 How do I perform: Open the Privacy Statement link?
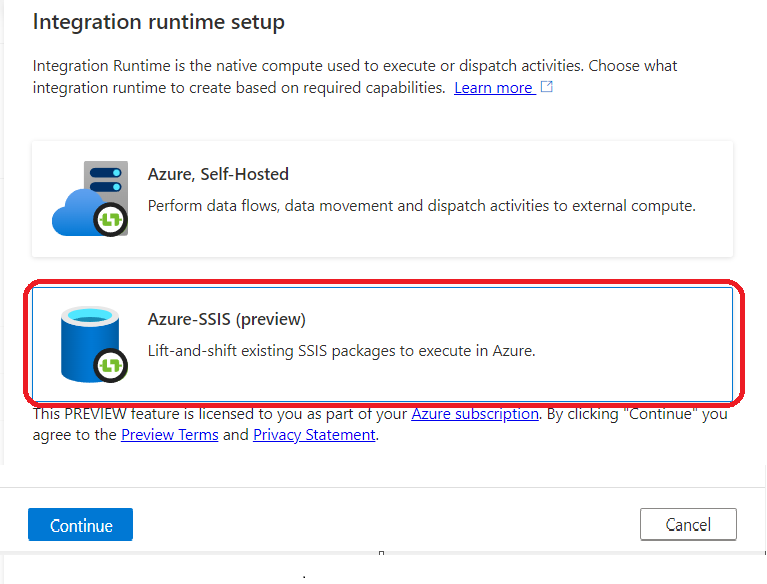pos(314,435)
